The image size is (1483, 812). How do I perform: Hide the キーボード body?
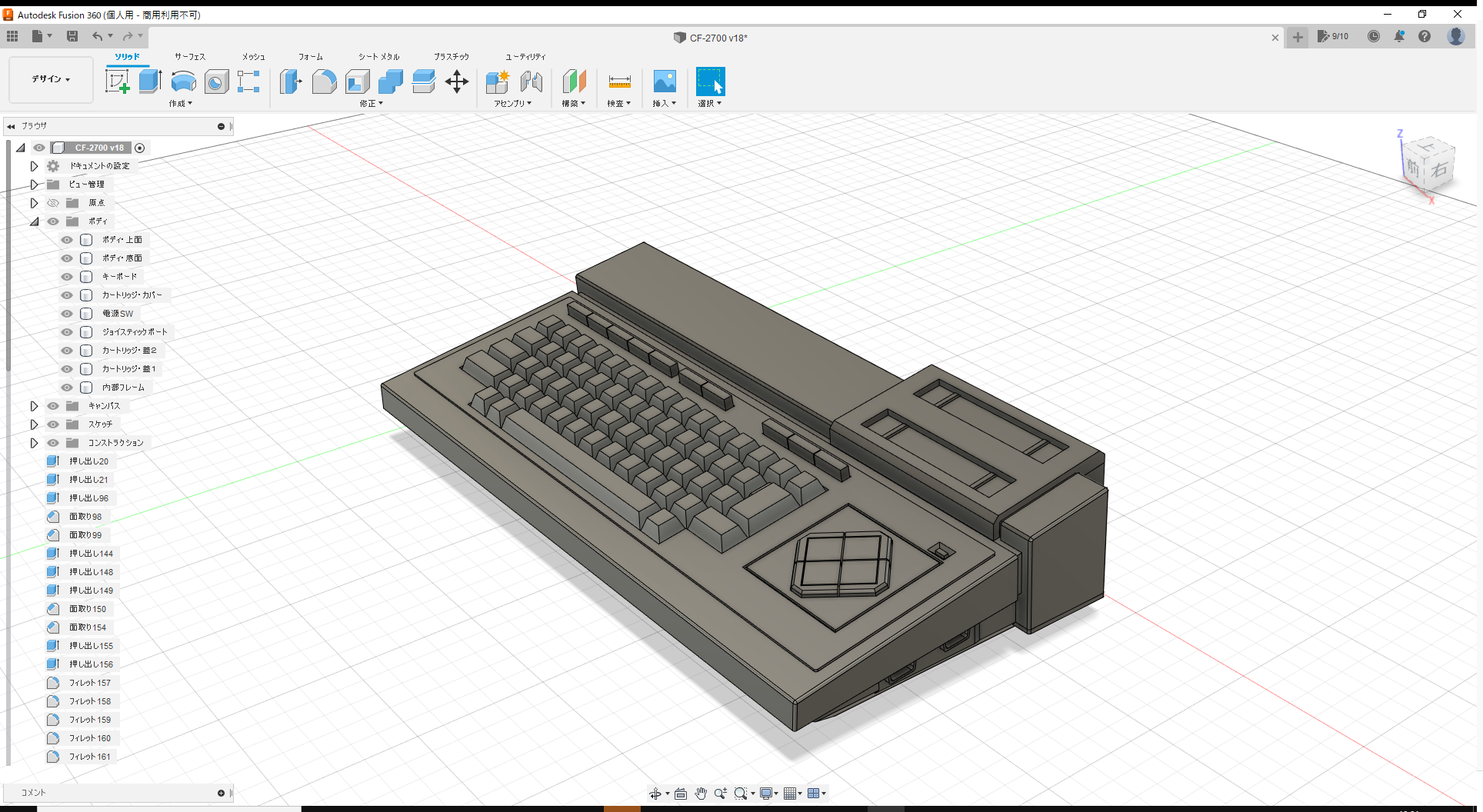pos(66,276)
